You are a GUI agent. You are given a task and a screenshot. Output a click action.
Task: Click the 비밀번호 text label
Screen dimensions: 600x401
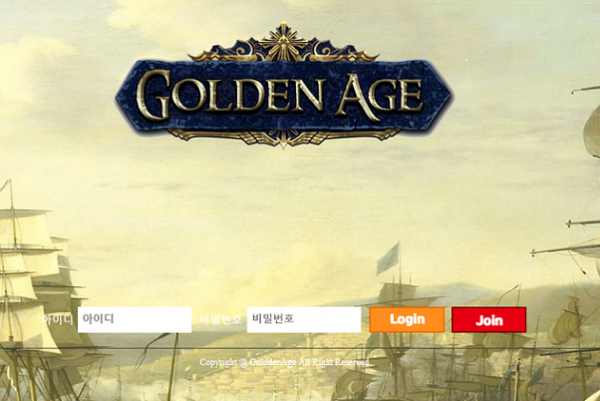tap(220, 319)
